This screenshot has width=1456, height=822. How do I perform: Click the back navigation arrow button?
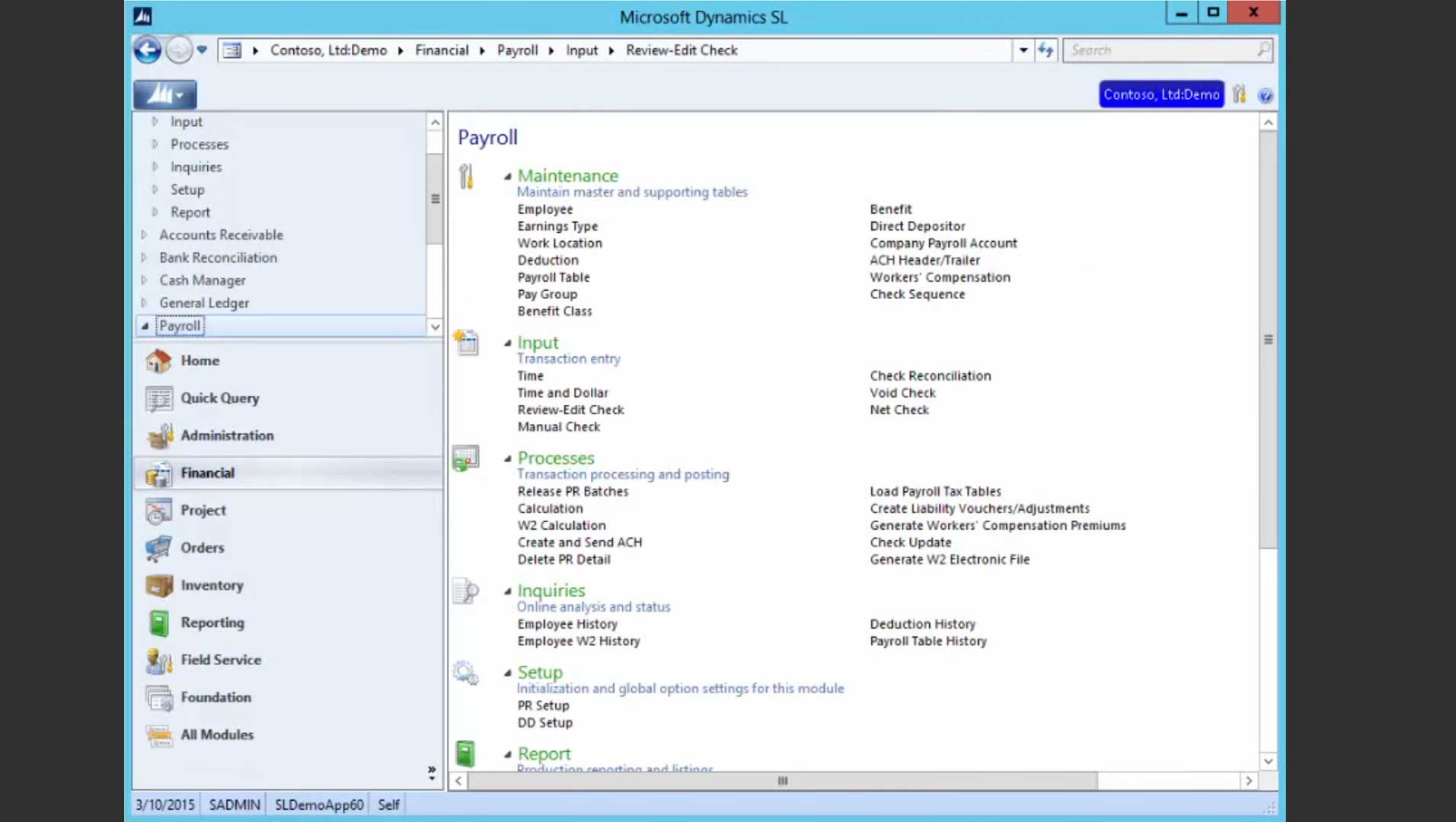click(148, 50)
